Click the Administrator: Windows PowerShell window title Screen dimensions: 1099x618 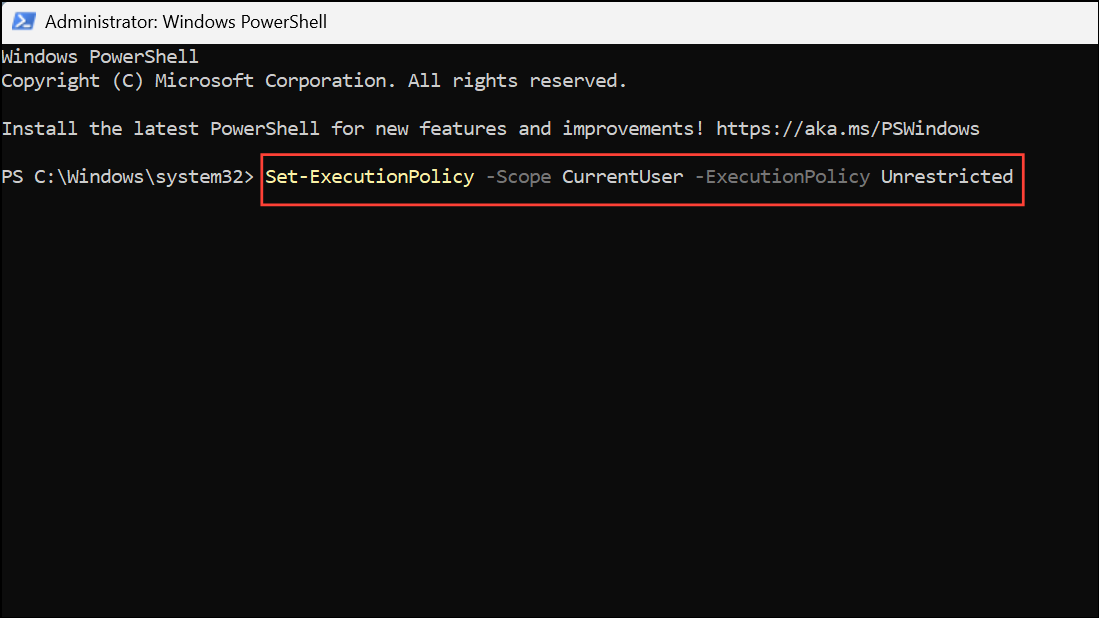186,22
